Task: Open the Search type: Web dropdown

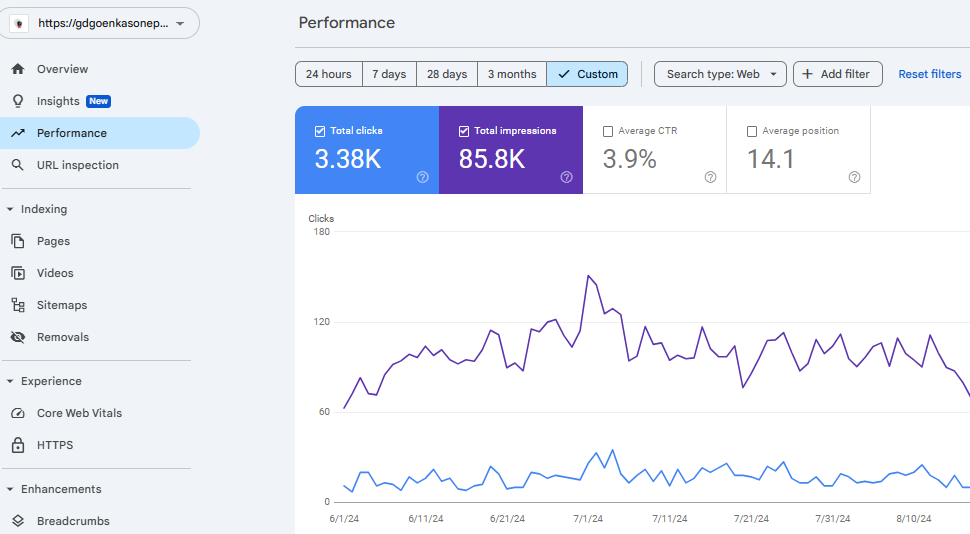Action: [x=720, y=74]
